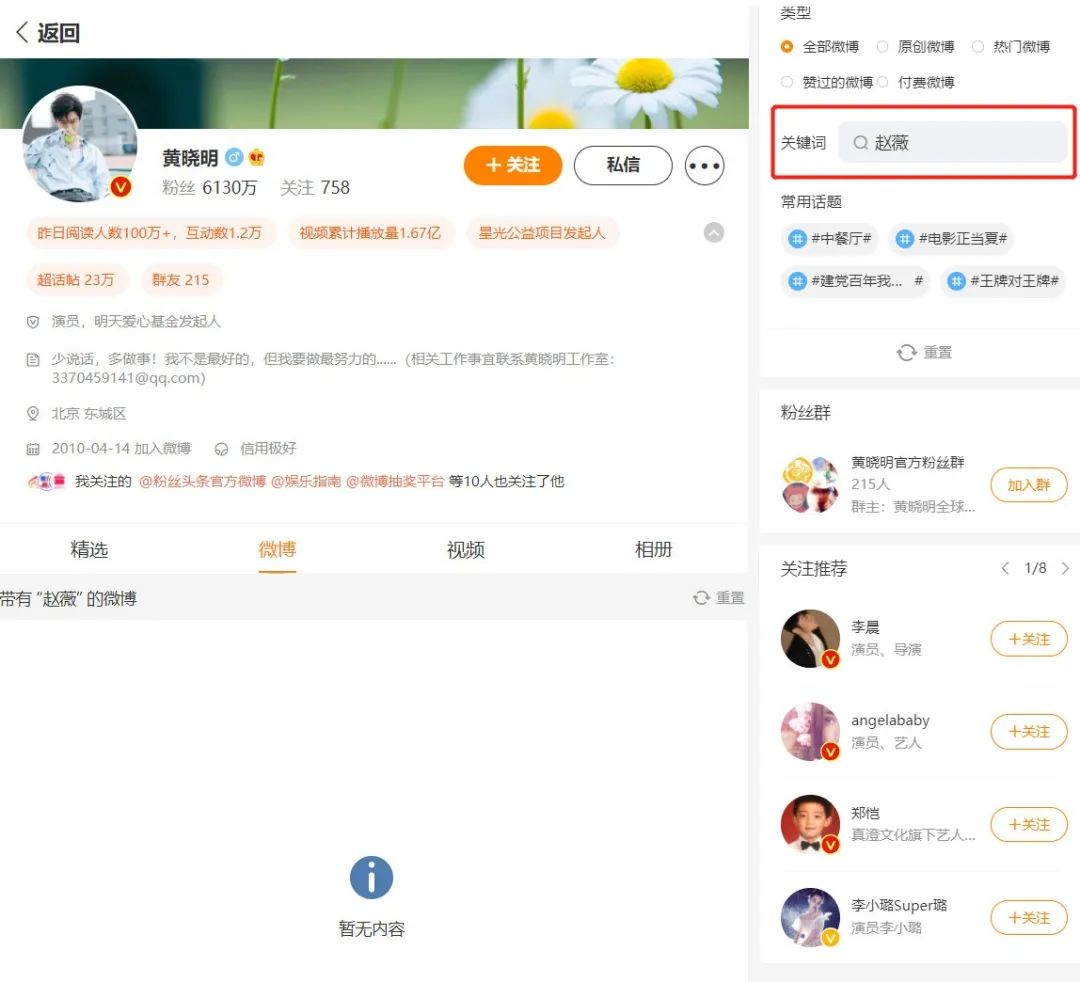Image resolution: width=1080 pixels, height=982 pixels.
Task: Open 李小璐Super璐 profile name link
Action: (x=899, y=906)
